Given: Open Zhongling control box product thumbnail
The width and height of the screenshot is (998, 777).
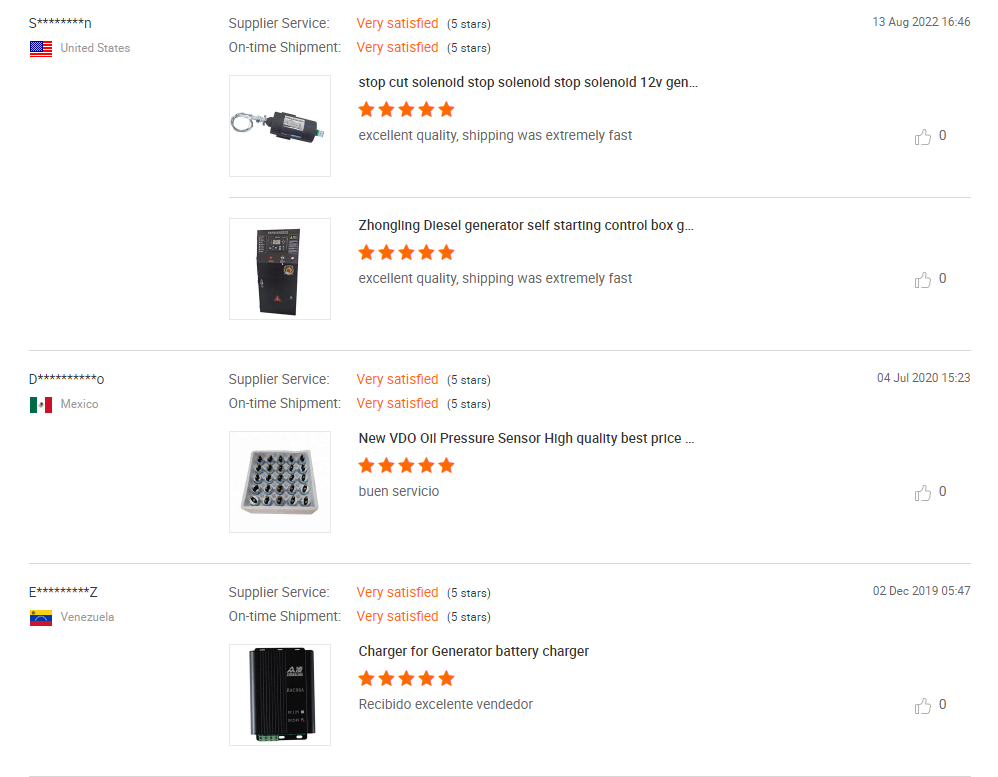Looking at the screenshot, I should [x=280, y=269].
